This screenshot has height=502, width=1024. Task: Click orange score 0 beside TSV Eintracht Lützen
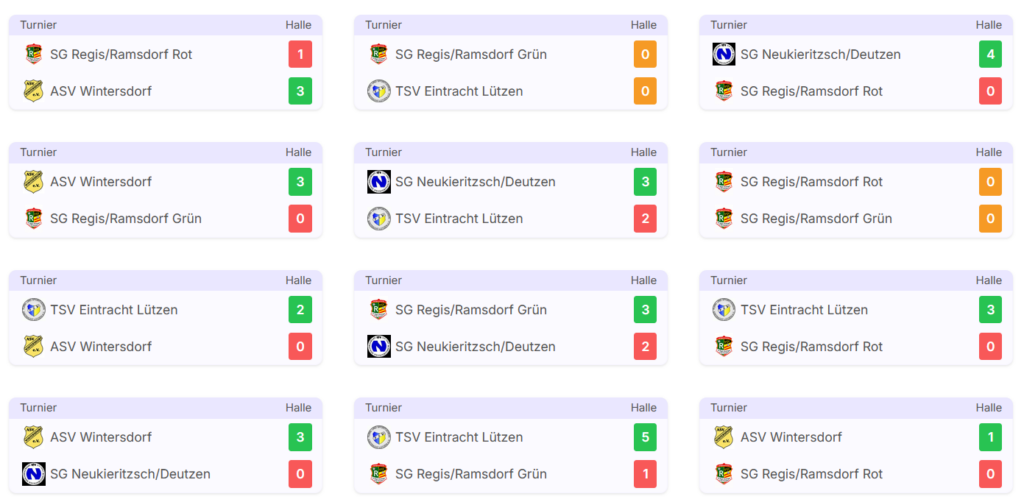[645, 91]
